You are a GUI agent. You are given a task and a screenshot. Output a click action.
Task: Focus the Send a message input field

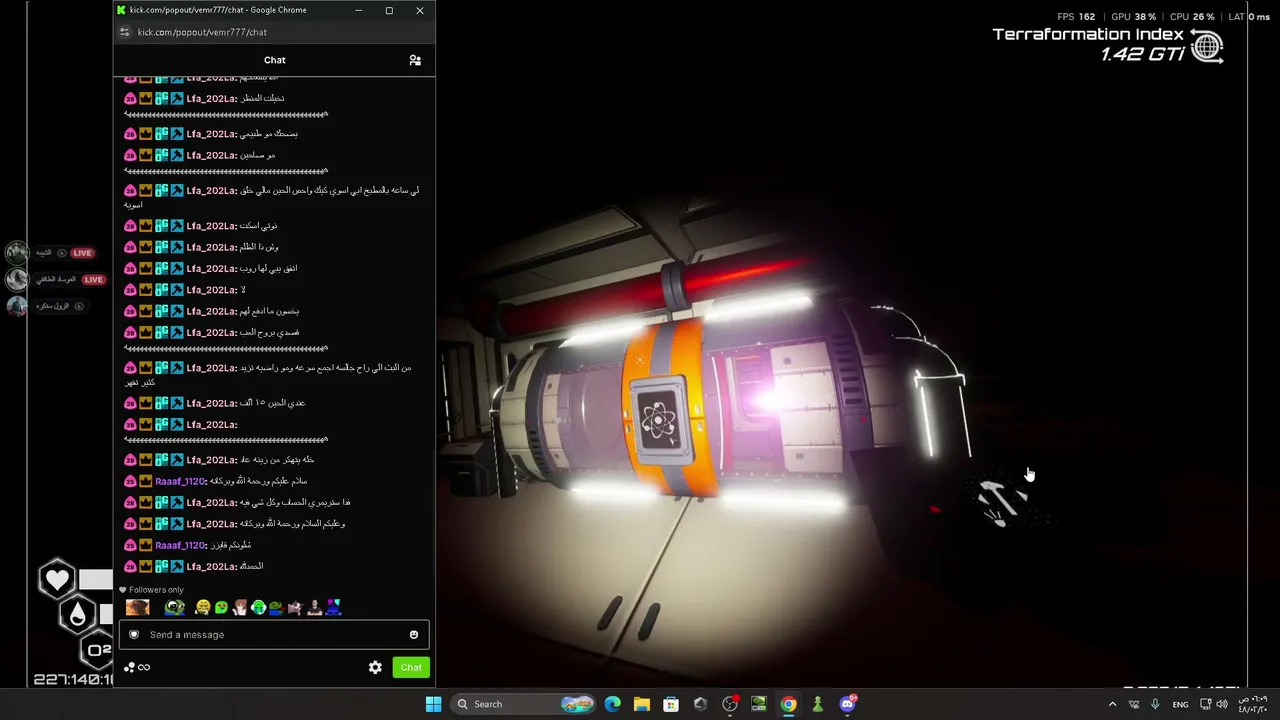coord(274,635)
